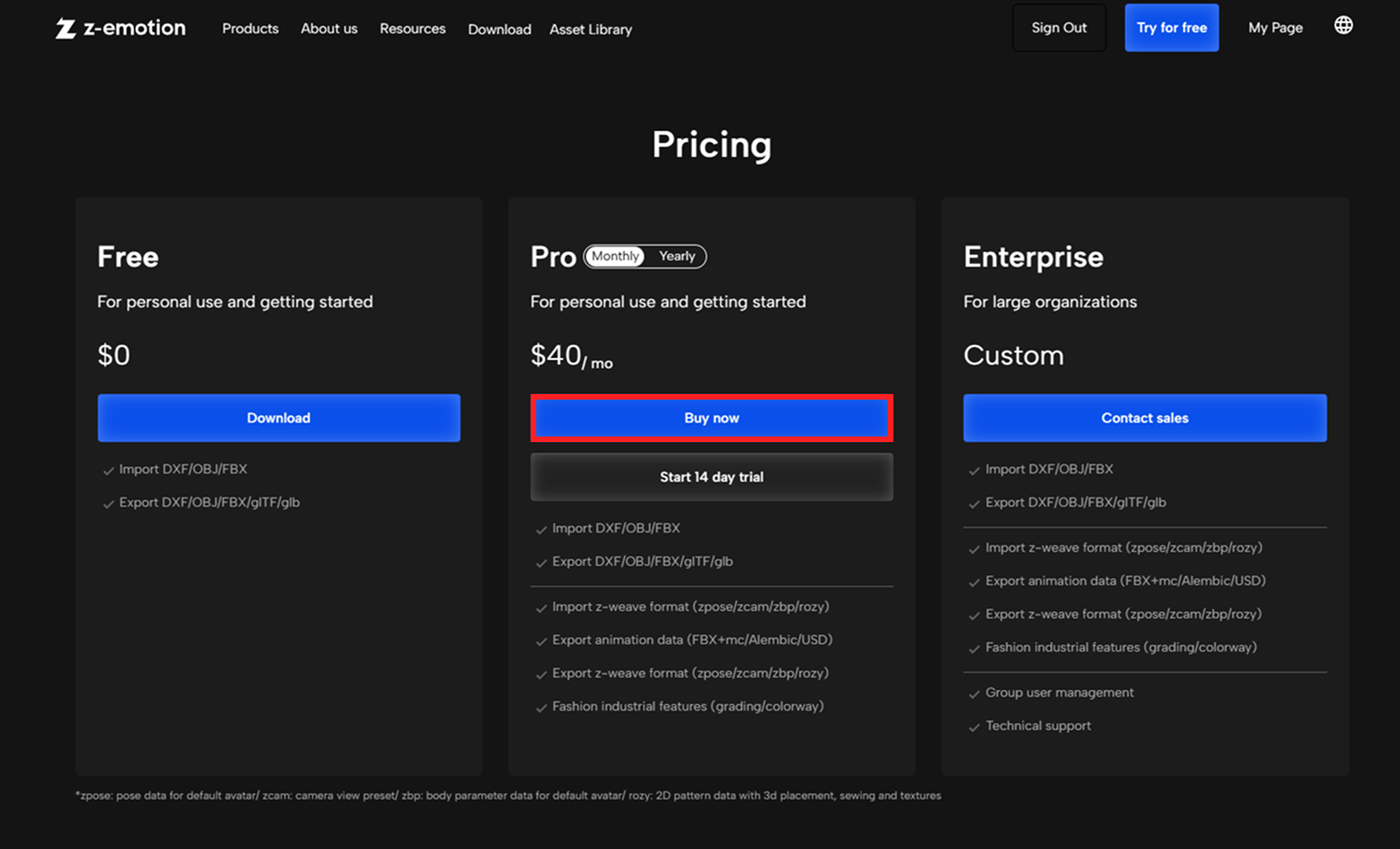Go to the Download page link
Image resolution: width=1400 pixels, height=849 pixels.
tap(499, 30)
